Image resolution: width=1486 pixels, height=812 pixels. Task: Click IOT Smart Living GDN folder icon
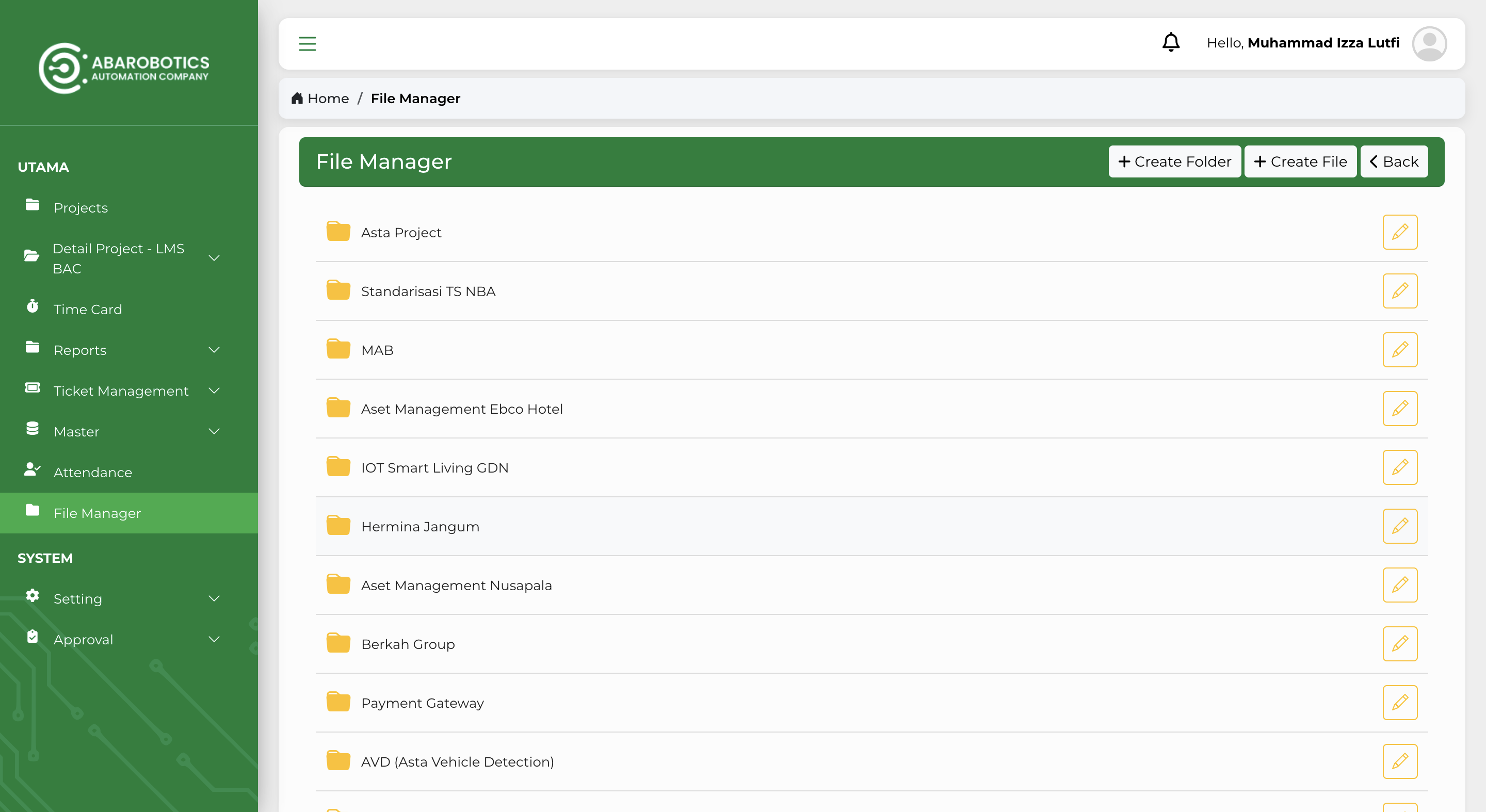(x=338, y=466)
